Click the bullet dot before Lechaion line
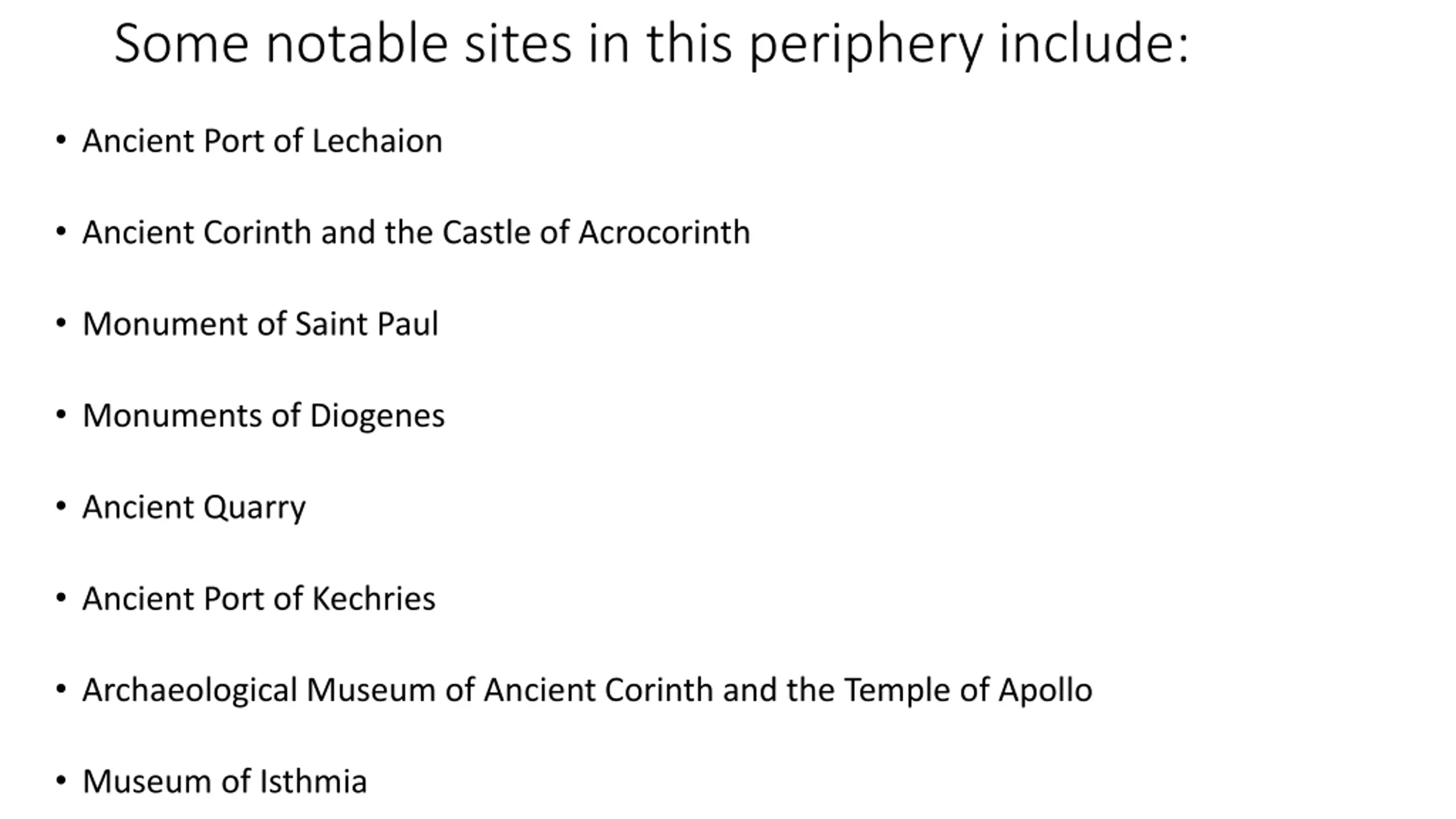The height and width of the screenshot is (819, 1456). coord(61,140)
